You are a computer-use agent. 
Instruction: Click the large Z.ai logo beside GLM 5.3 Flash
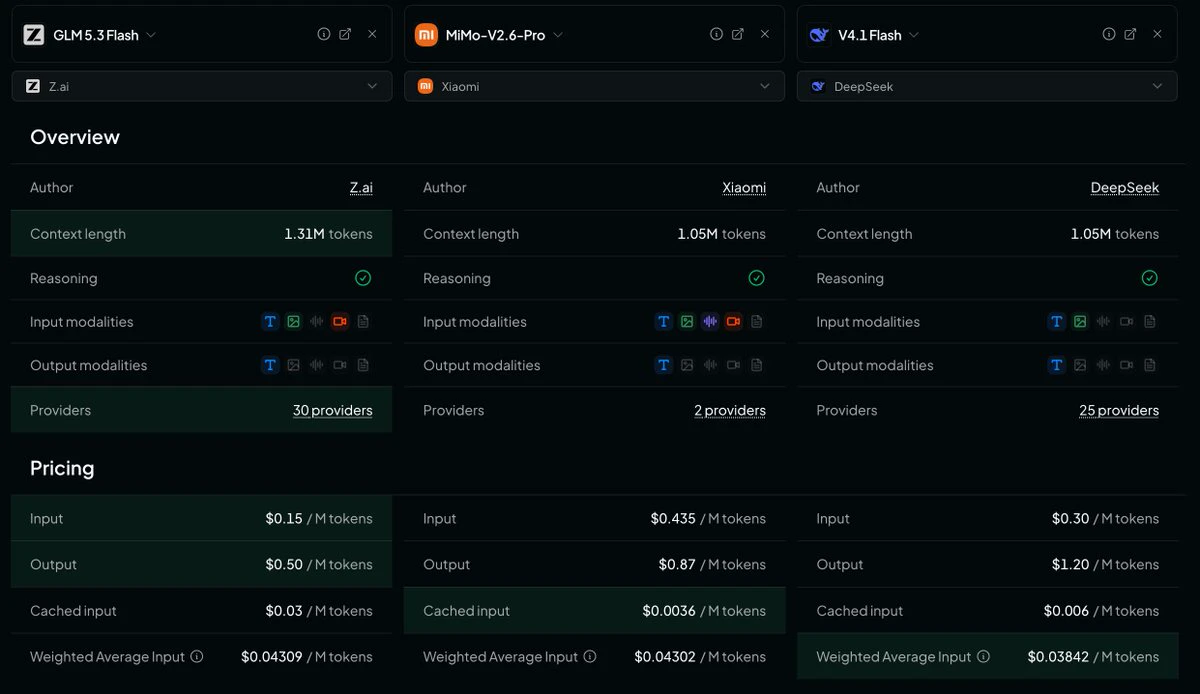point(34,35)
